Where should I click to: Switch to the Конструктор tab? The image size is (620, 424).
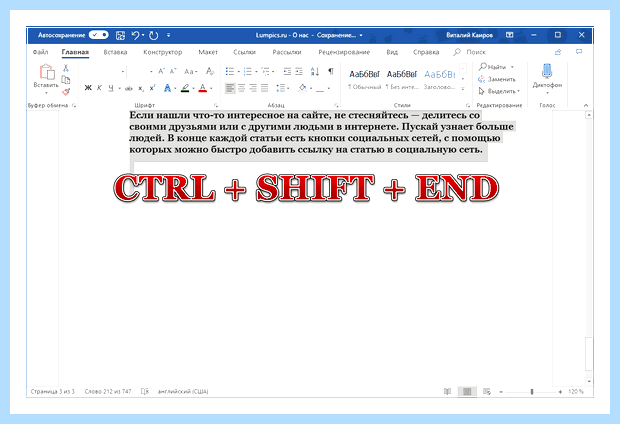(x=163, y=52)
